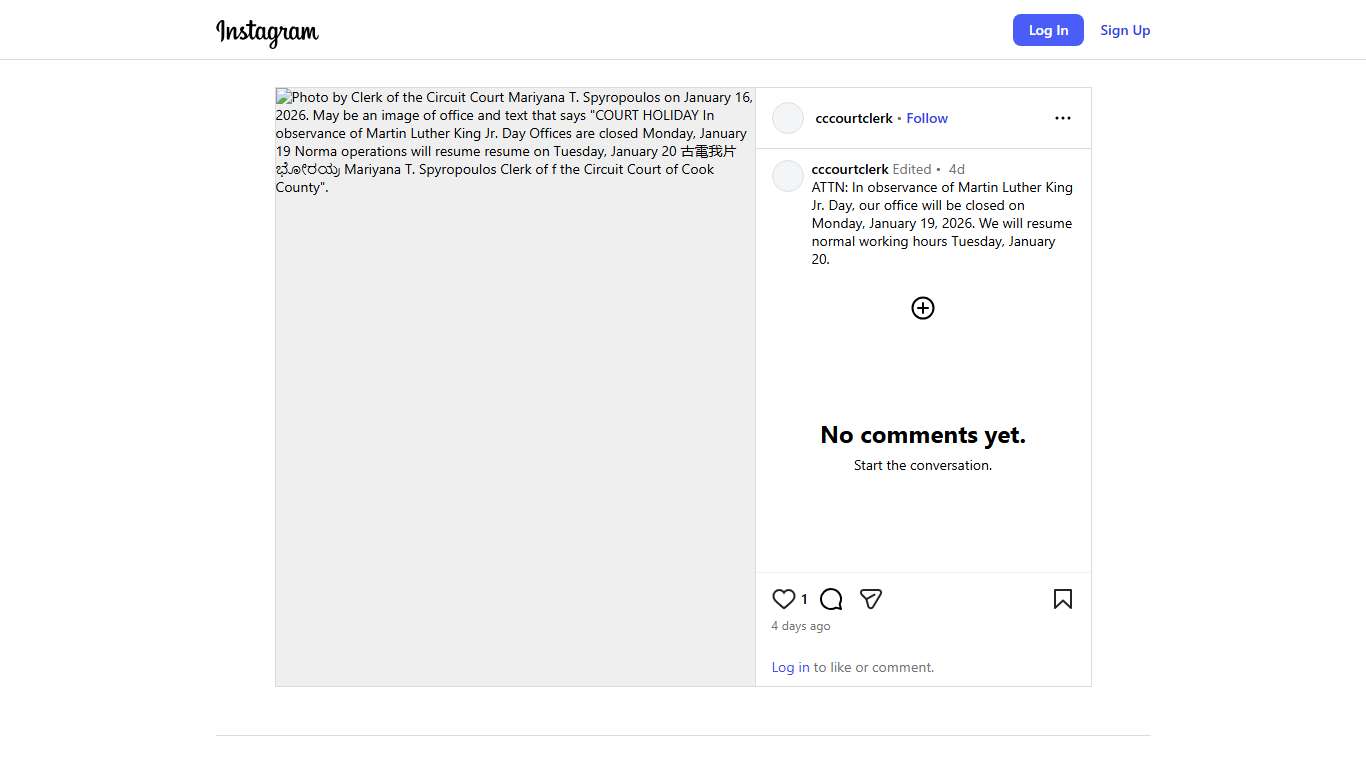Image resolution: width=1366 pixels, height=768 pixels.
Task: Click the 4d timestamp on the caption
Action: pyautogui.click(x=957, y=169)
